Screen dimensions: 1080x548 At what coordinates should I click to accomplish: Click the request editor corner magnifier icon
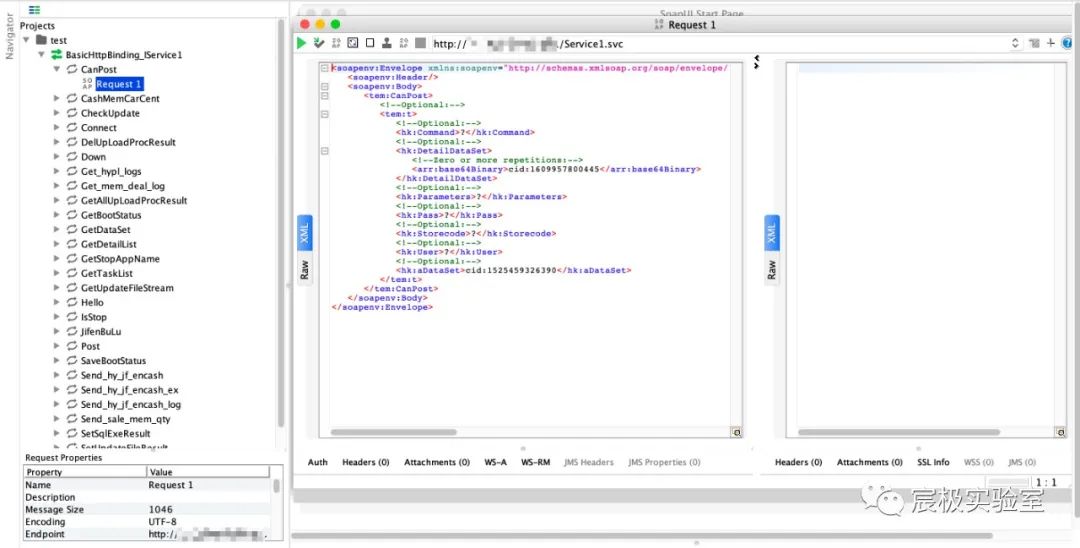tap(736, 432)
